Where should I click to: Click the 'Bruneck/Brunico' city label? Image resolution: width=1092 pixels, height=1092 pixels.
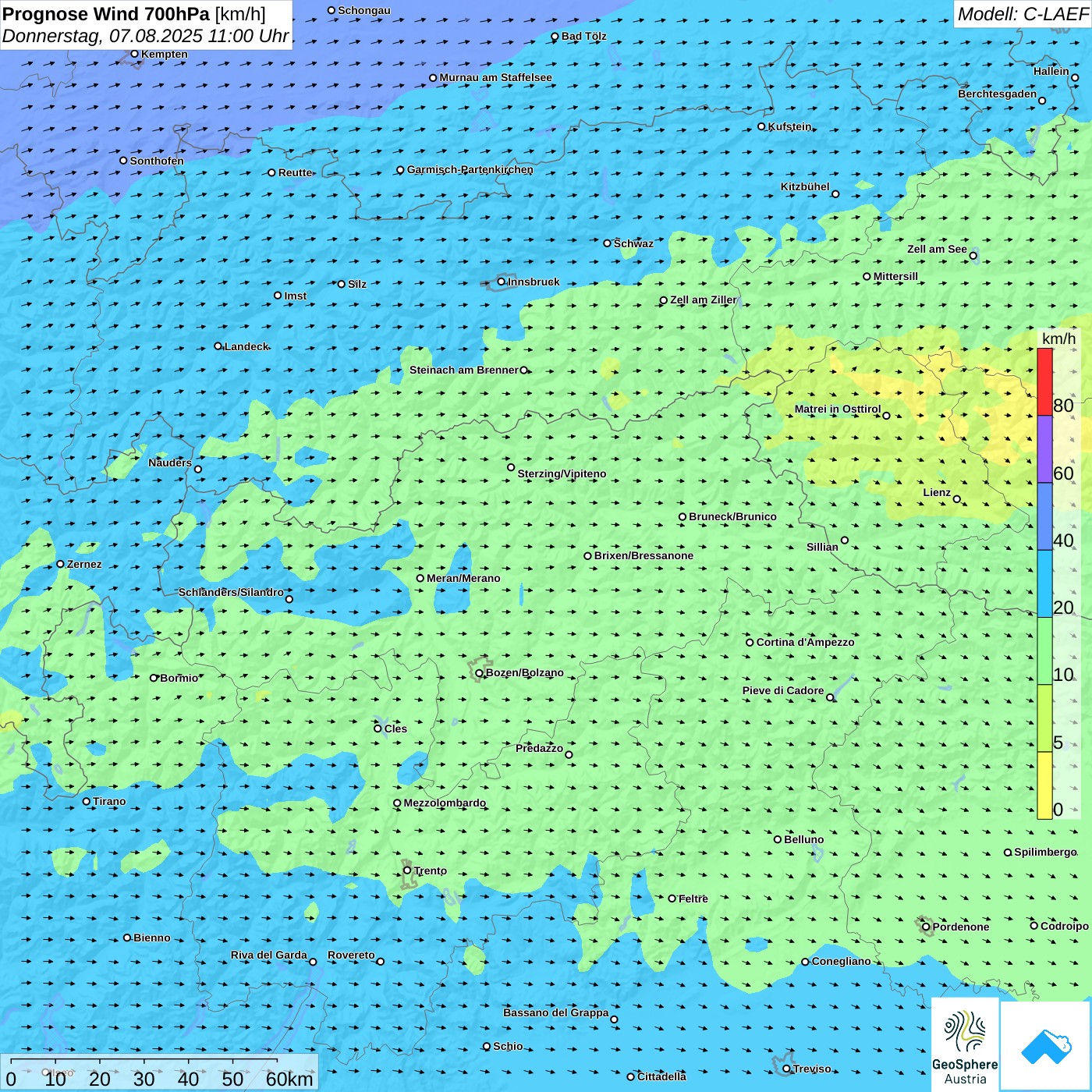(732, 516)
